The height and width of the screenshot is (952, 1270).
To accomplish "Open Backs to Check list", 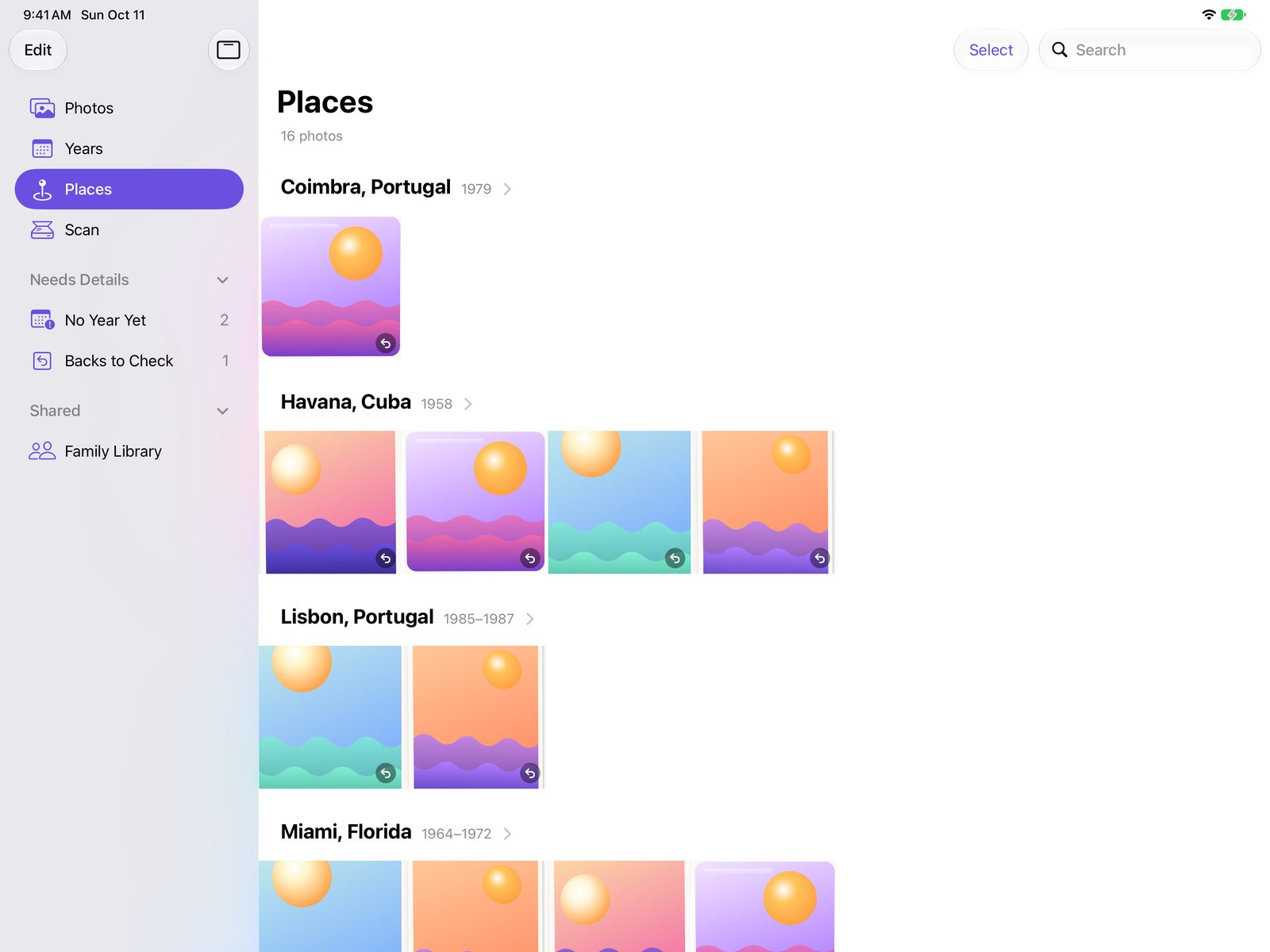I will point(129,361).
